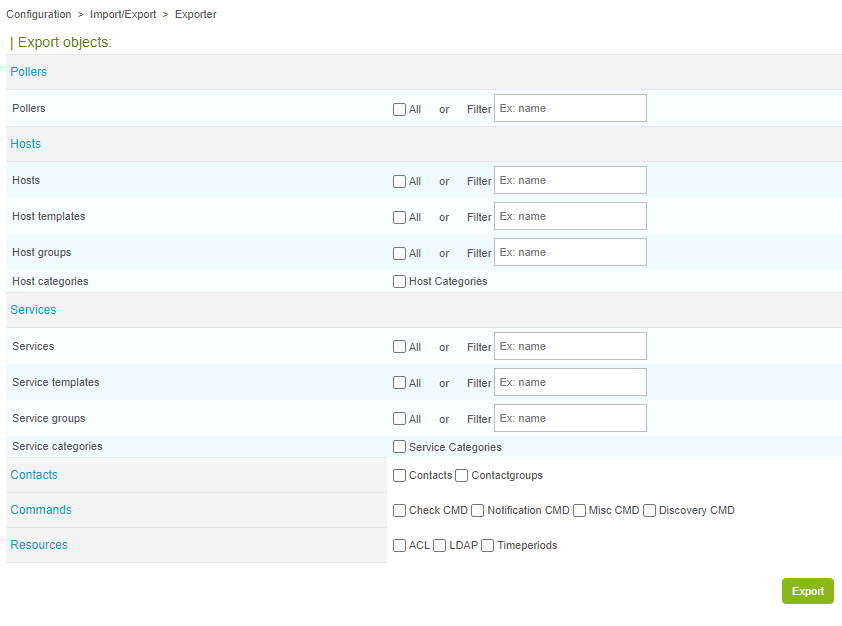Click the Pollers filter input field

point(570,109)
